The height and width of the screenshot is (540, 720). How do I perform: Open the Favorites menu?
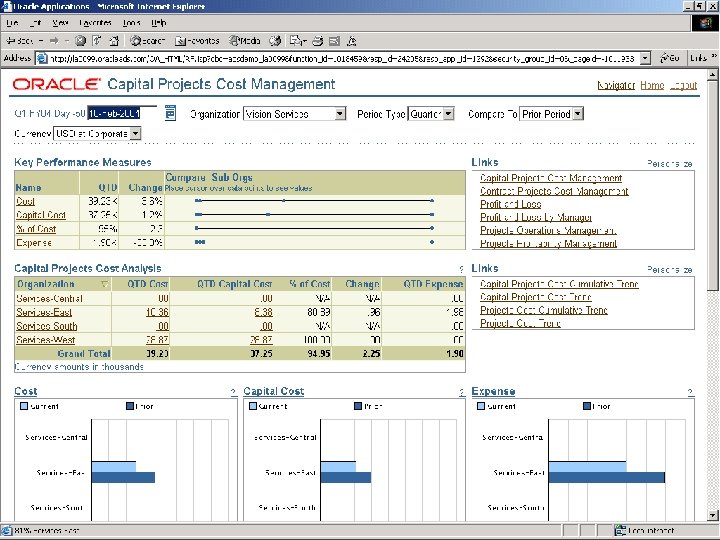point(96,23)
